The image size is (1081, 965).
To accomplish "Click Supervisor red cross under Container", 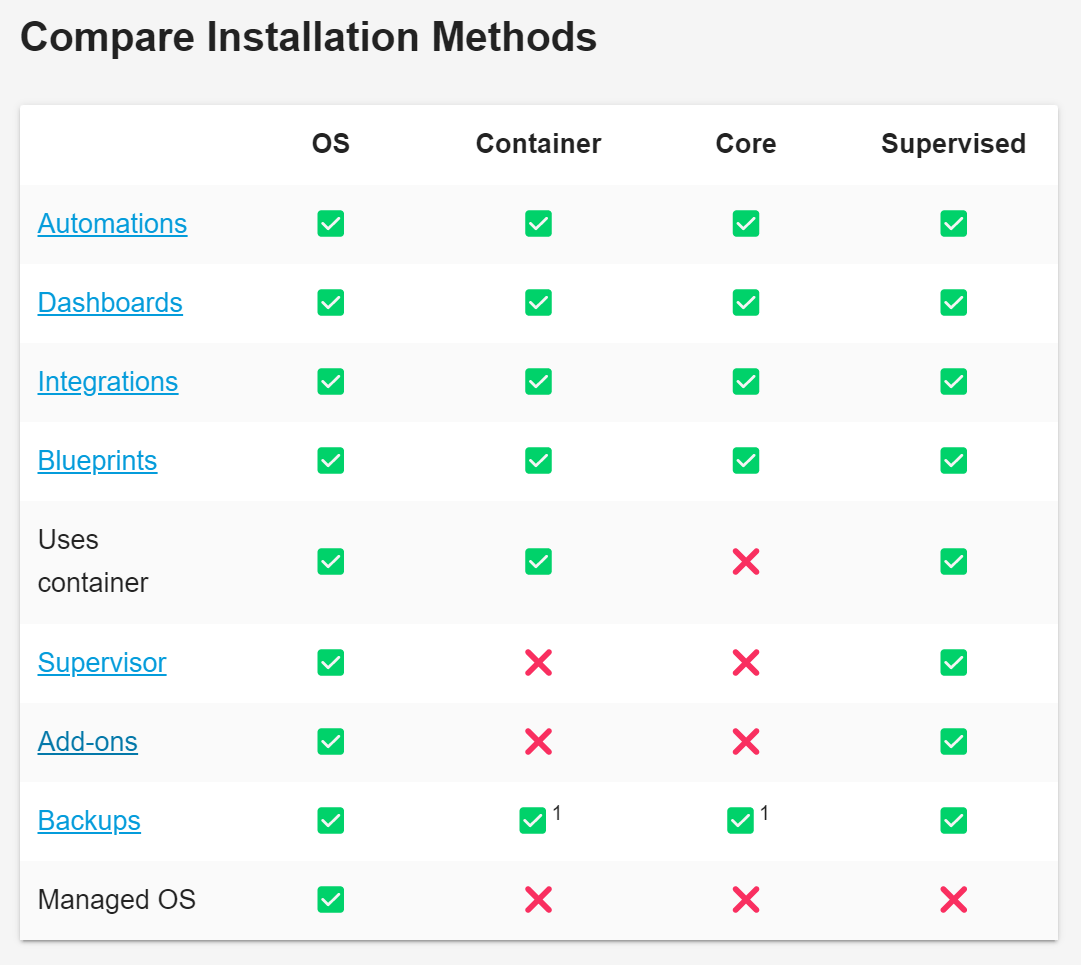I will pos(538,662).
